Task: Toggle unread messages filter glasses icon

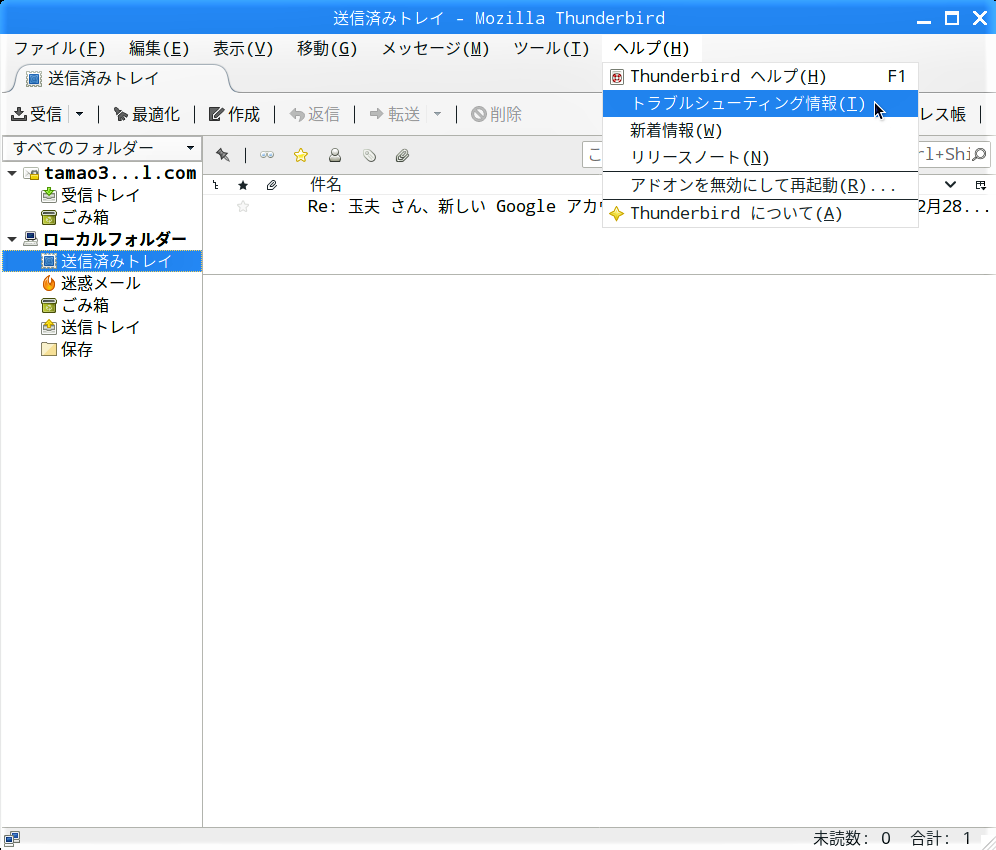Action: pos(267,155)
